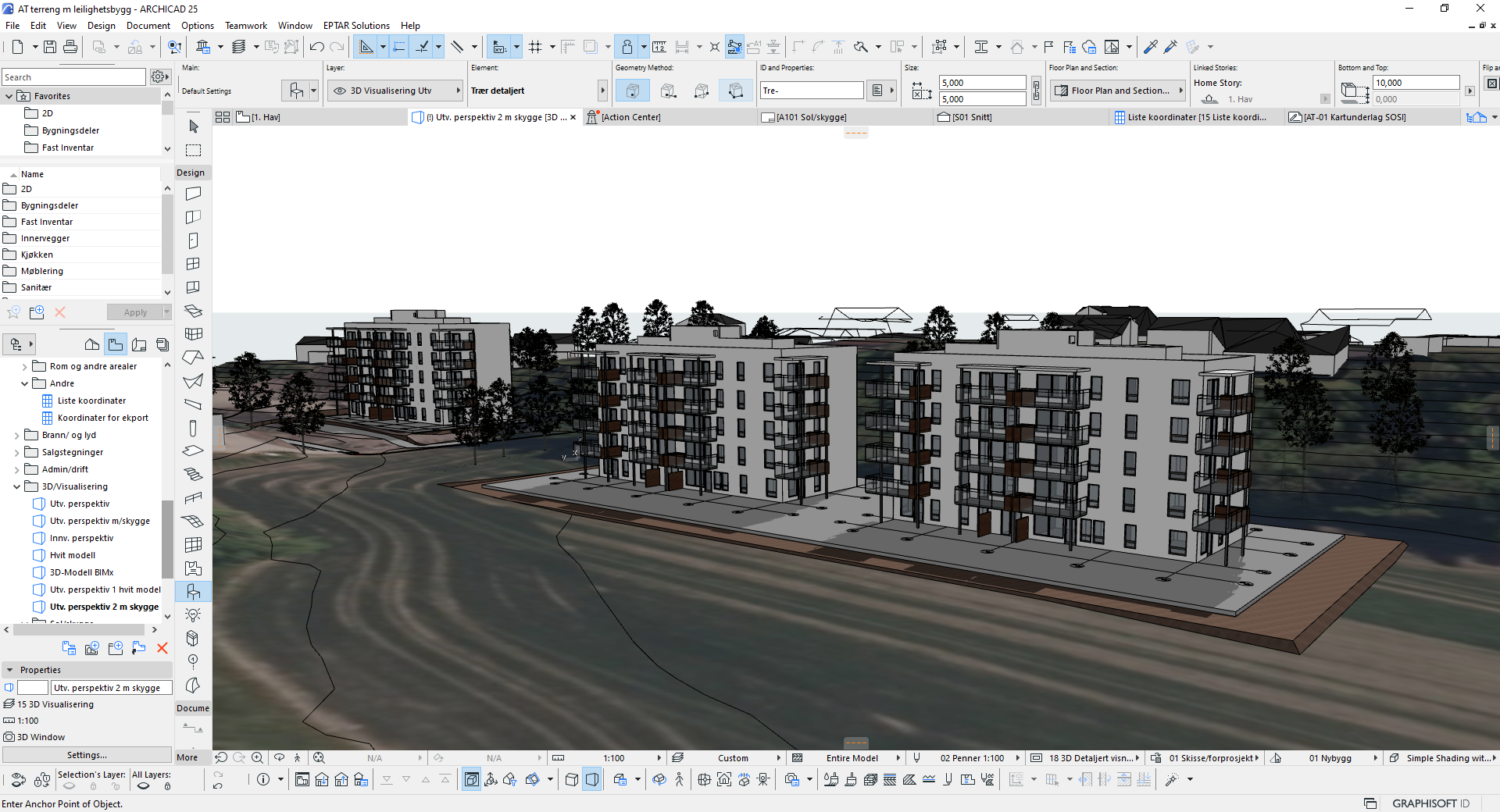Toggle the size proportion chain link
Screen dimensions: 1500x812
click(x=1036, y=91)
